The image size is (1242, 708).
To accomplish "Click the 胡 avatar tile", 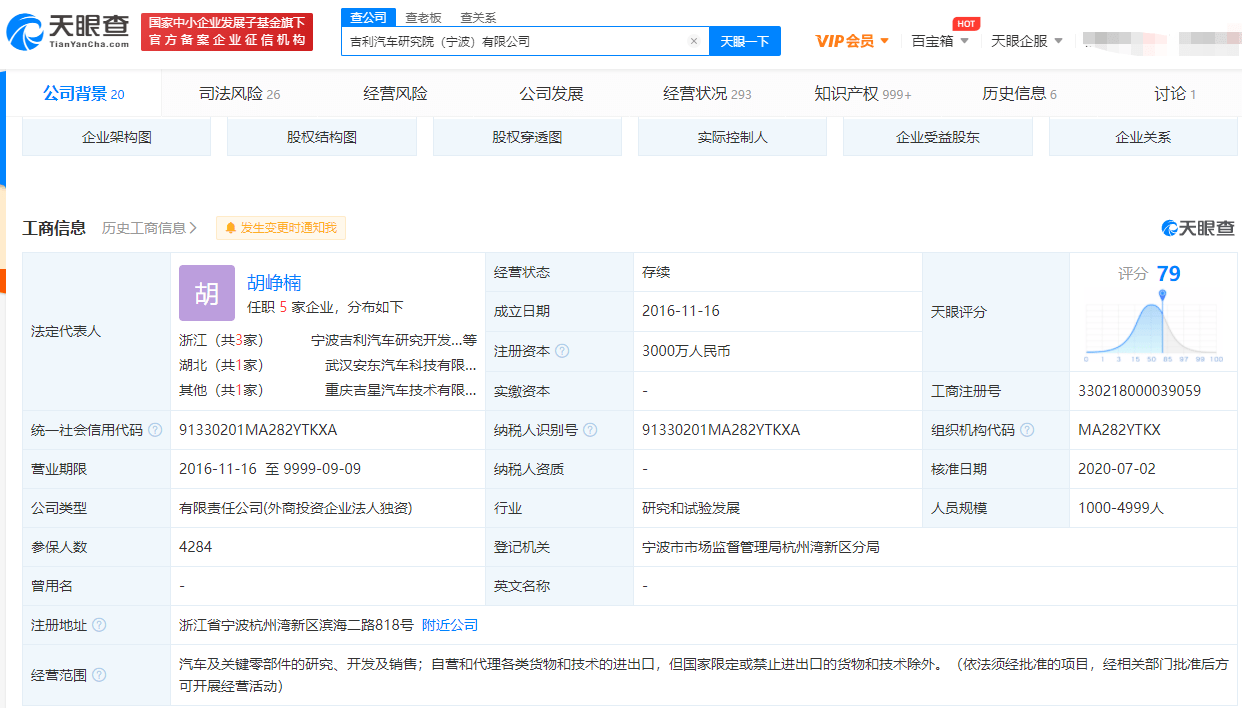I will tap(207, 293).
